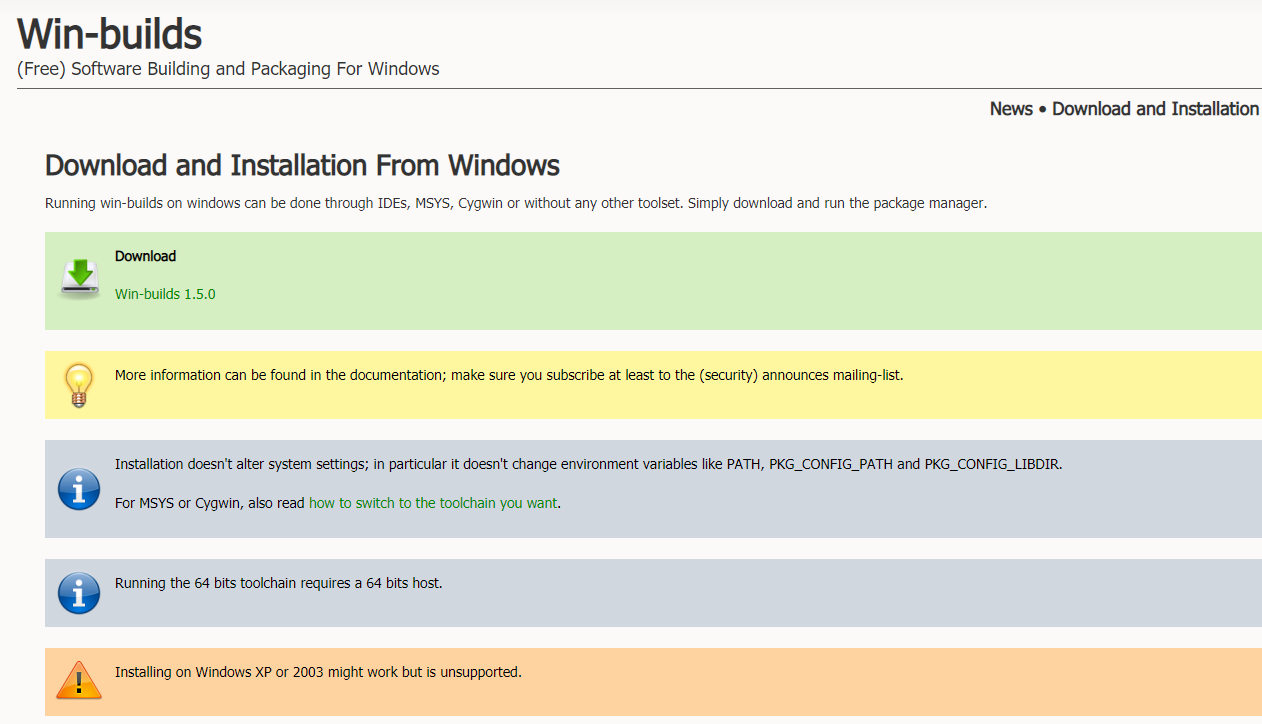The width and height of the screenshot is (1262, 724).
Task: Open how to switch toolchain link
Action: click(433, 503)
